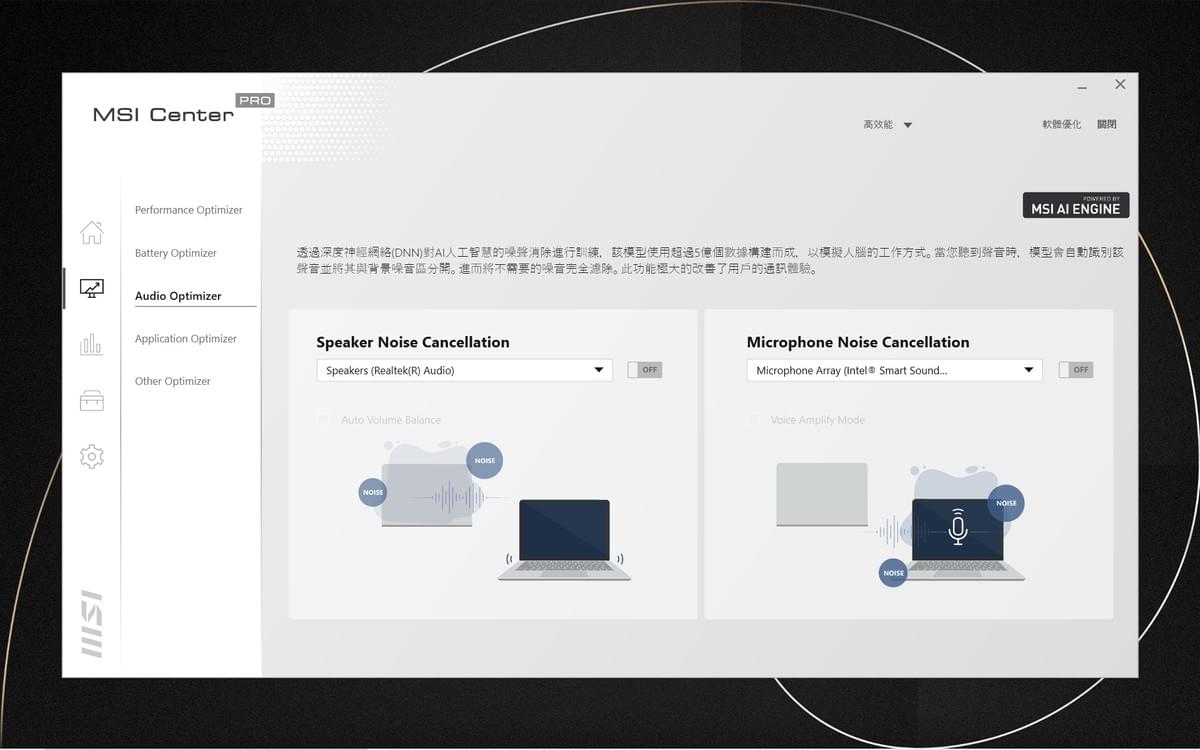Open the Speakers (Realtek(R) Audio) dropdown

pos(465,370)
